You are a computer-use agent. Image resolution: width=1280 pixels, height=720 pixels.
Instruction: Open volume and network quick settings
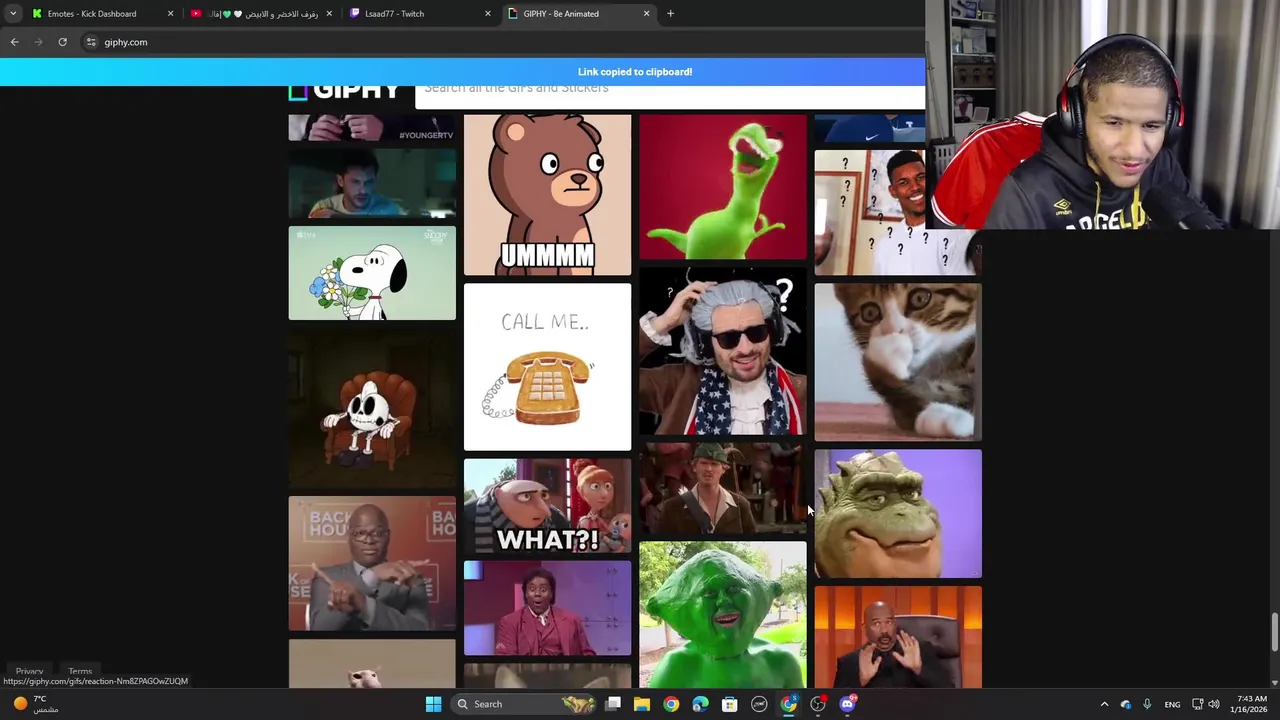point(1205,704)
